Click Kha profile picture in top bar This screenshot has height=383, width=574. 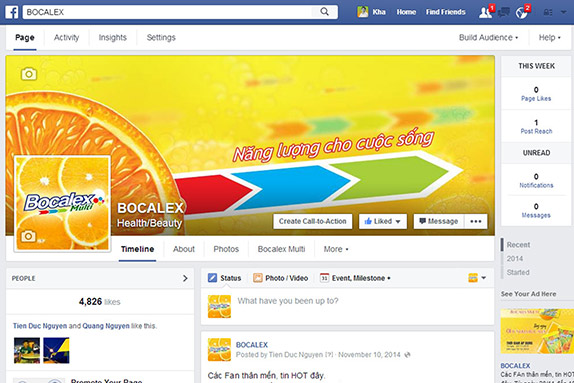click(362, 12)
